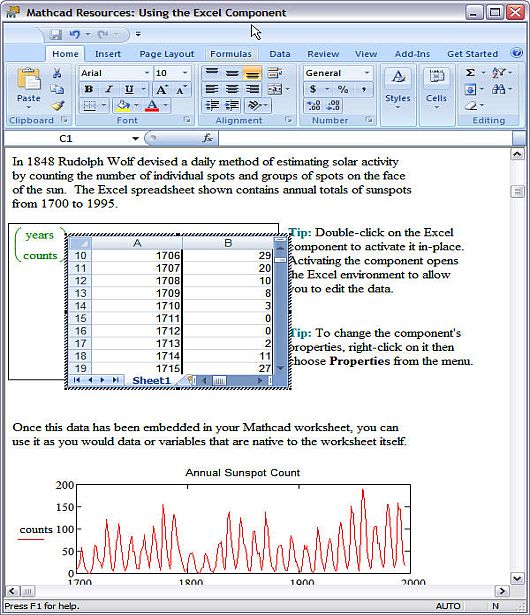Switch to the Data tab
This screenshot has width=530, height=615.
[280, 54]
